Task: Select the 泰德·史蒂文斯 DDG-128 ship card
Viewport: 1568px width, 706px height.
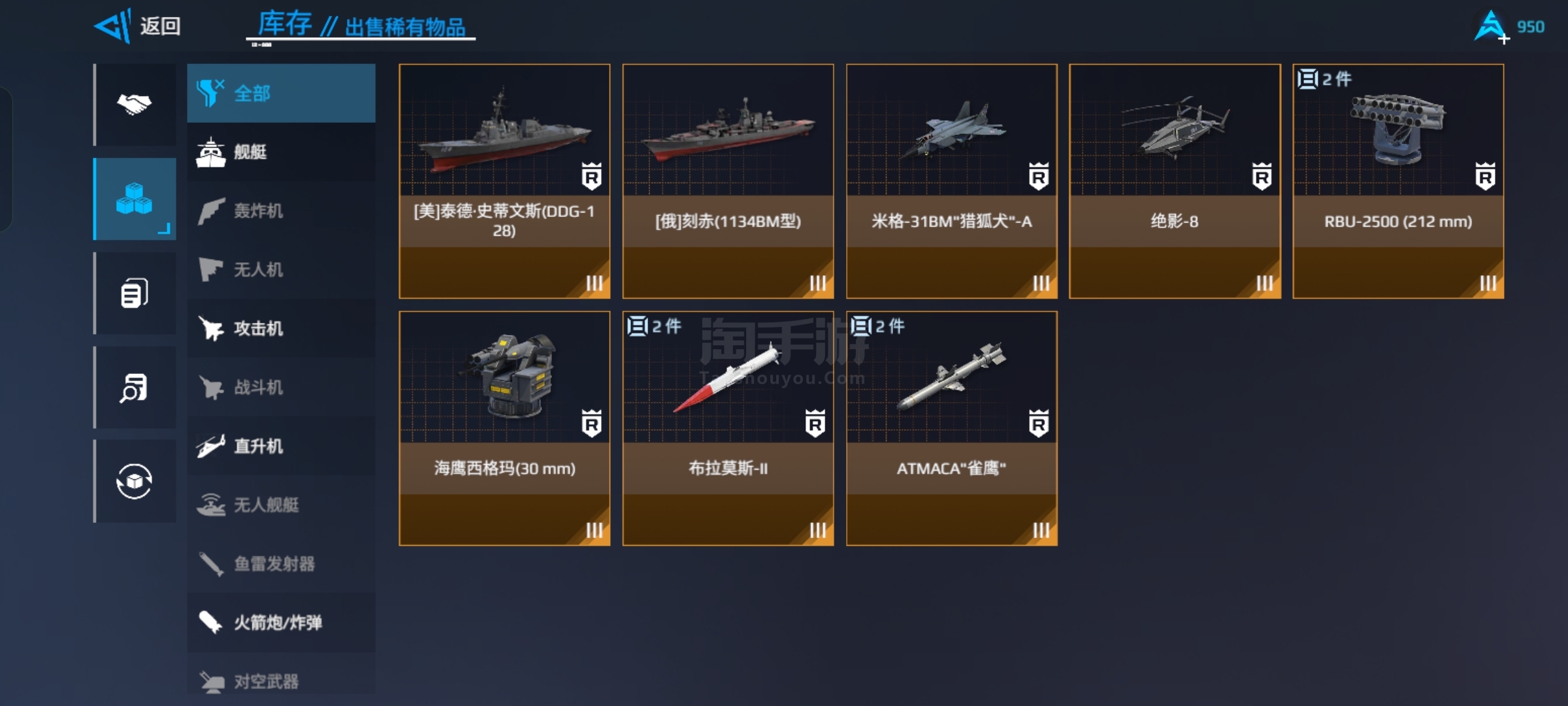Action: click(504, 181)
